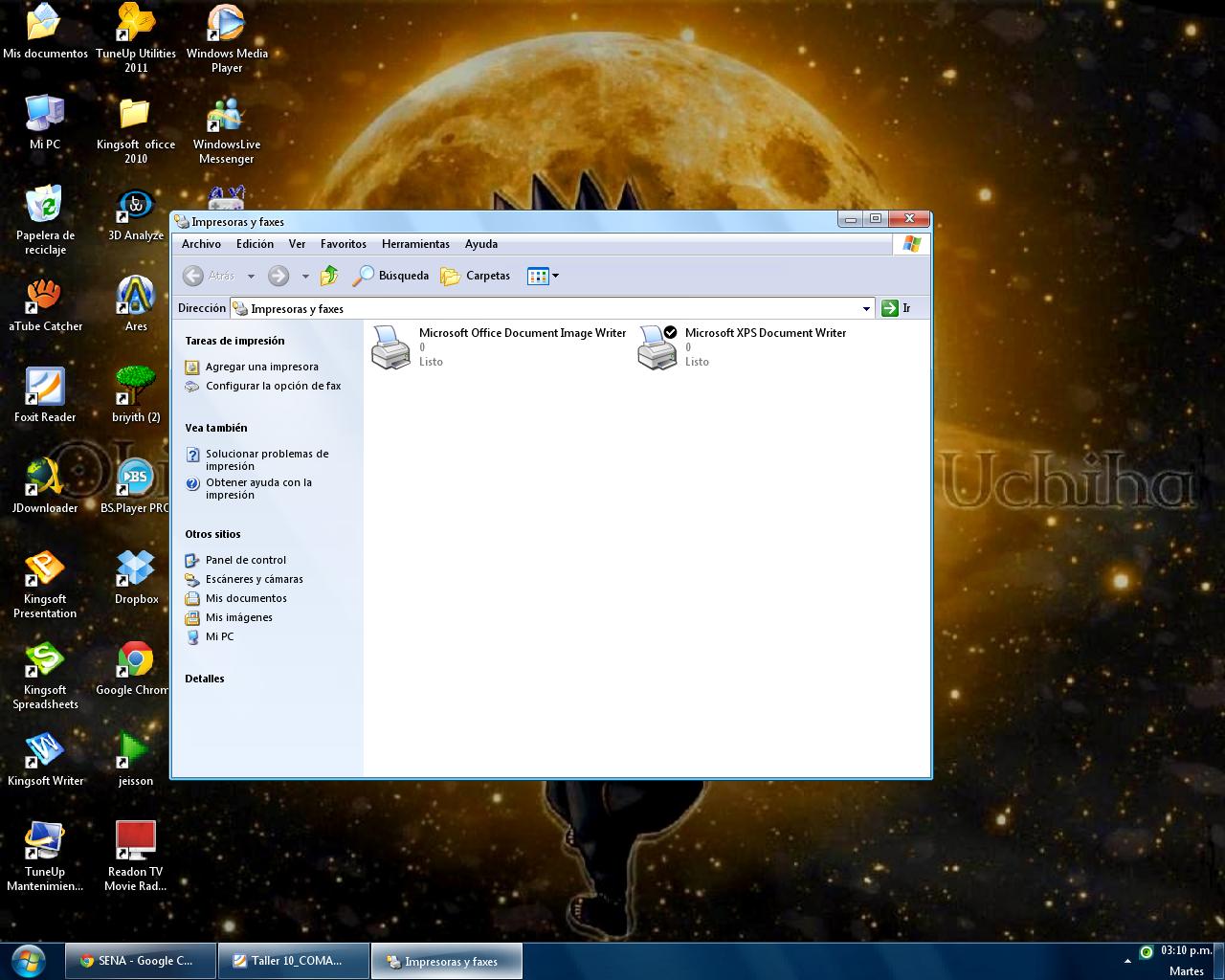Open the Herramientas menu
1225x980 pixels.
coord(415,244)
